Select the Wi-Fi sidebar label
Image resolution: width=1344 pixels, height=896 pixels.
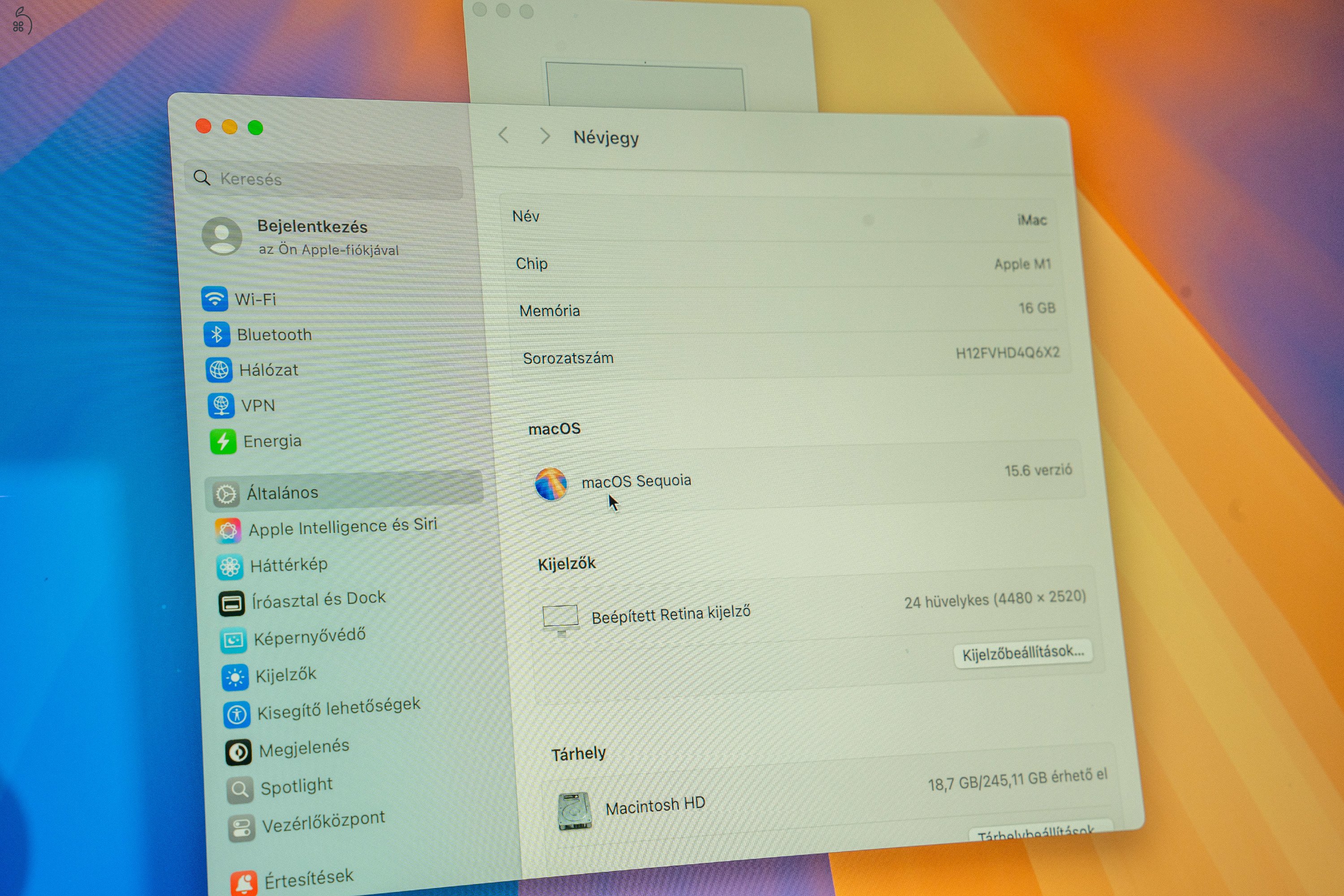point(255,299)
